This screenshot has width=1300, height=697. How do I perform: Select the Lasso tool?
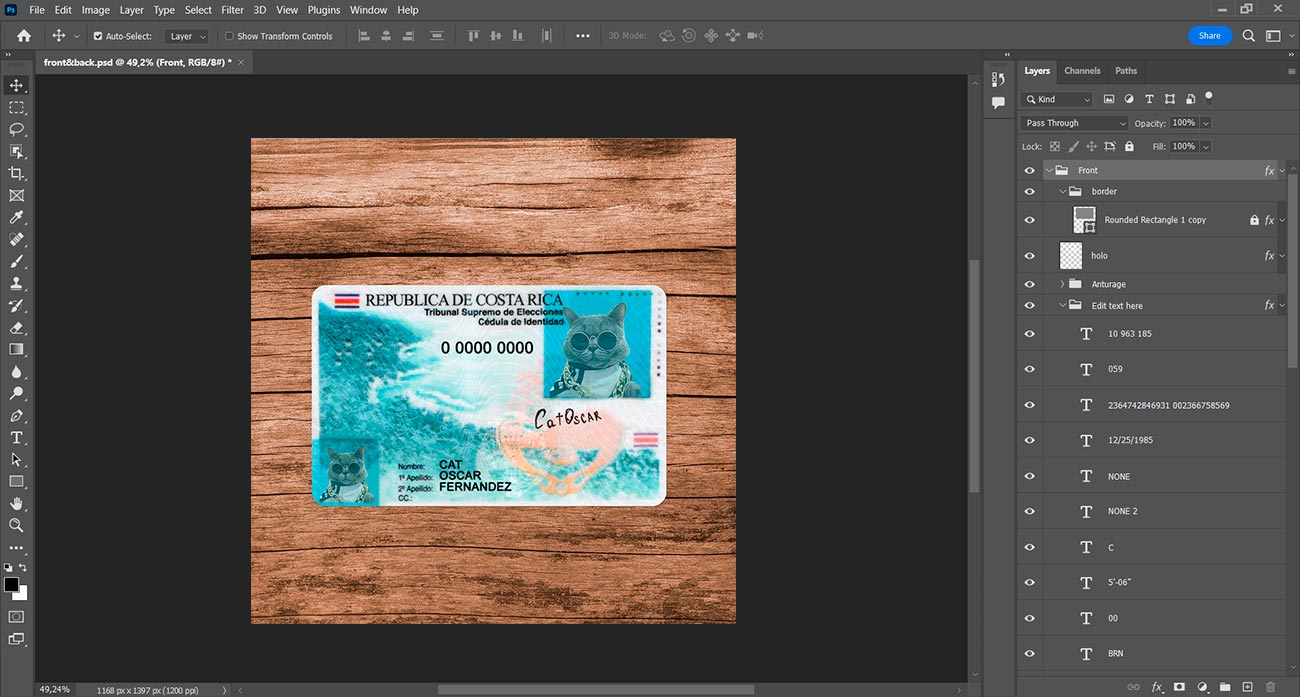[16, 129]
